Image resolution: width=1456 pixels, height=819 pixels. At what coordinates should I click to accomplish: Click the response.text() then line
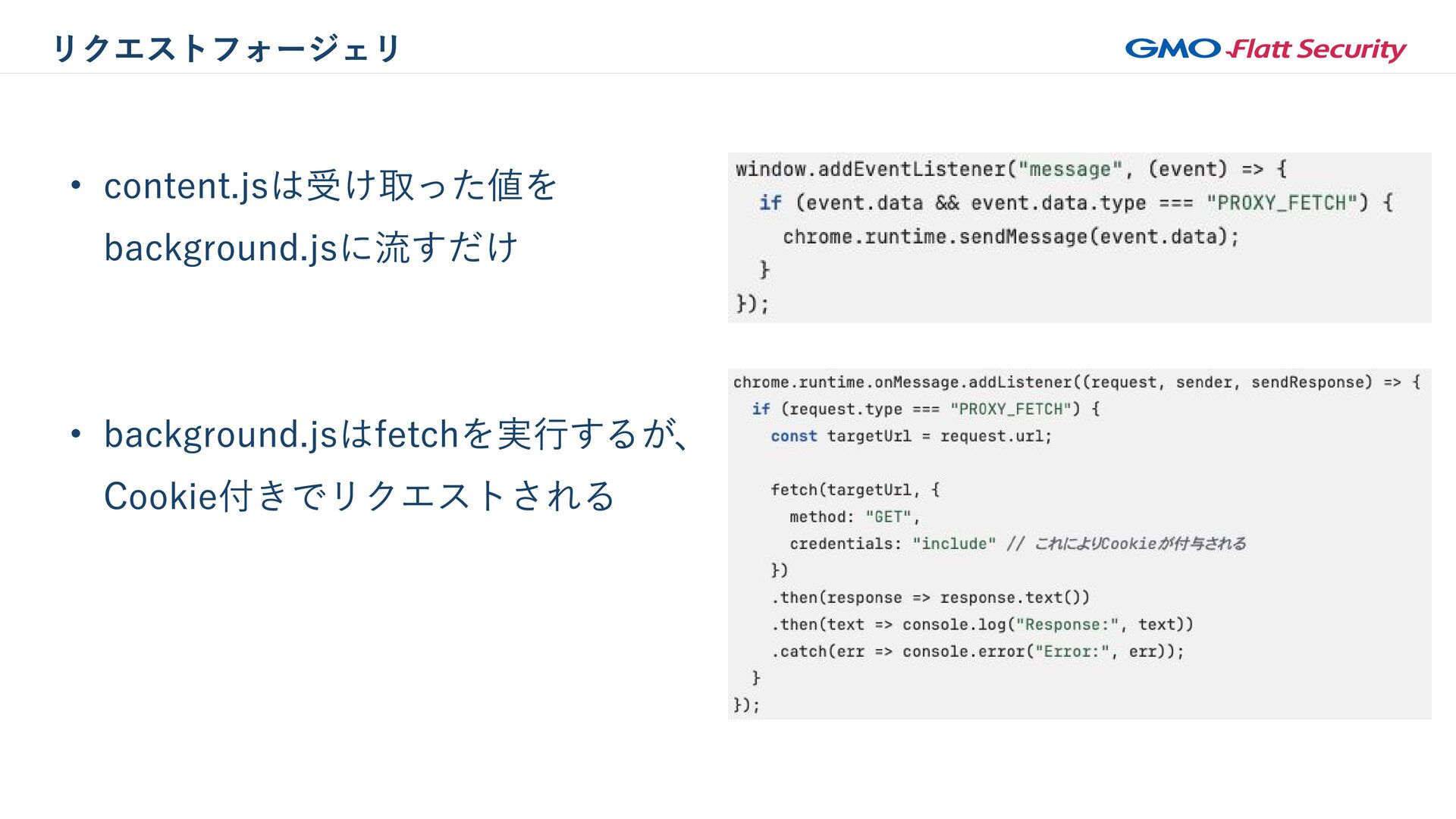(x=930, y=598)
